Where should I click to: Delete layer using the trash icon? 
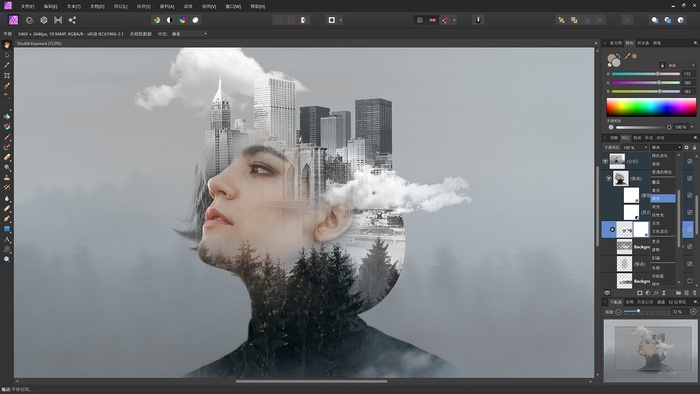pyautogui.click(x=694, y=293)
